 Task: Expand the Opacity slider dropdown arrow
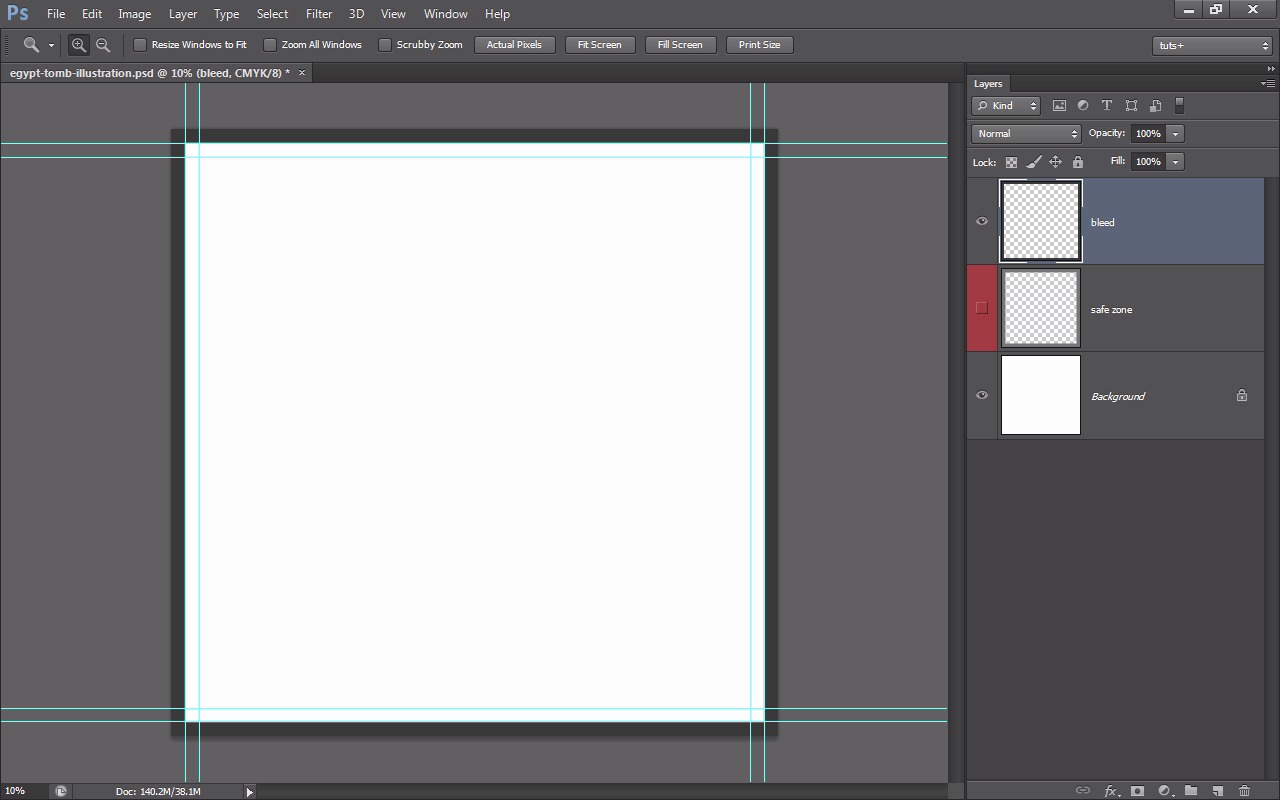pyautogui.click(x=1176, y=134)
